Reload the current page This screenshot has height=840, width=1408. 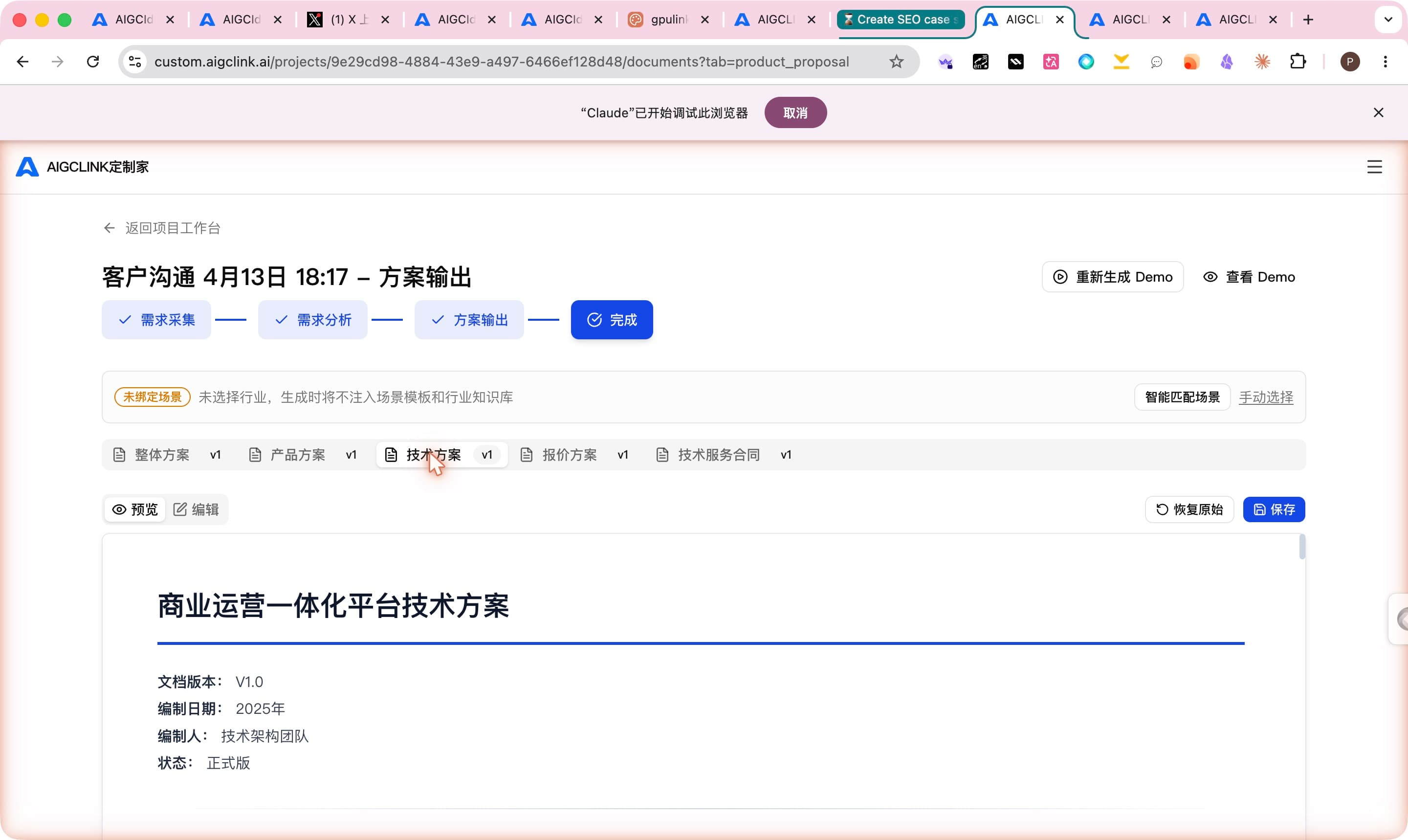(93, 62)
